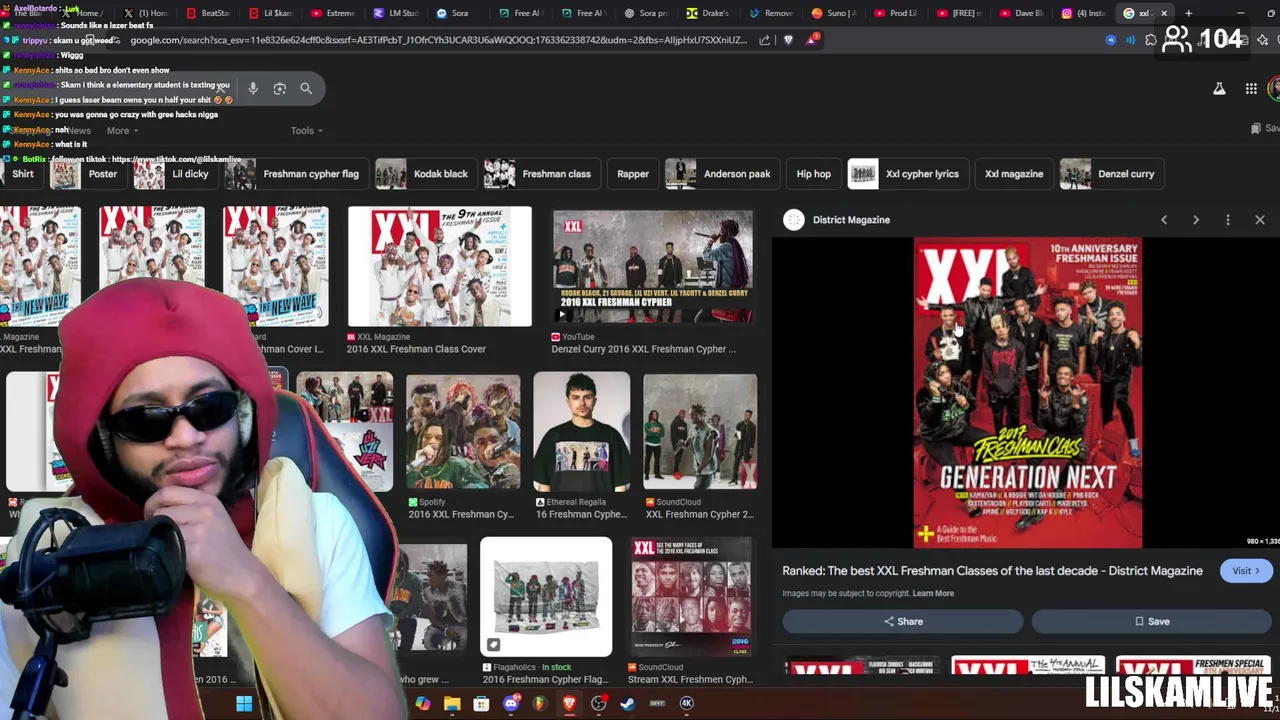
Task: Open the 4K downloader taskbar icon
Action: (x=687, y=704)
